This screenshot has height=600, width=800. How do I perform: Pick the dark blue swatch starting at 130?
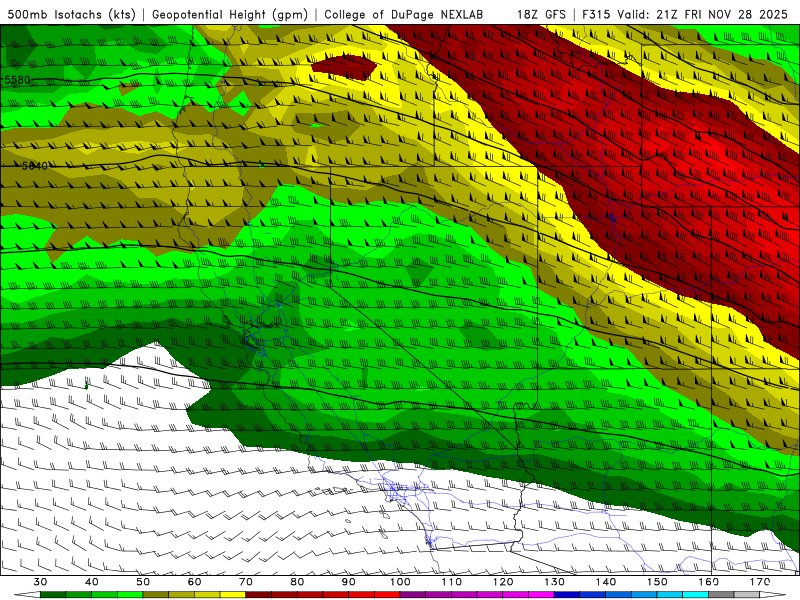click(567, 595)
